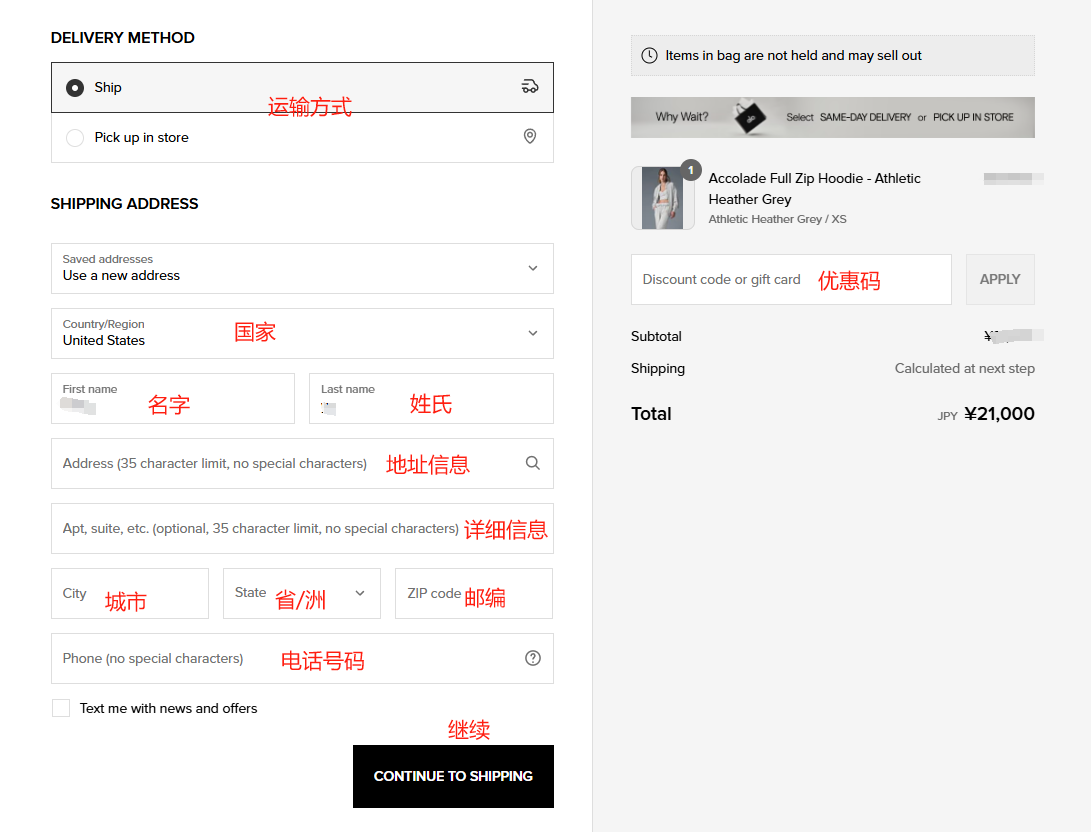Click the City input field

(129, 593)
